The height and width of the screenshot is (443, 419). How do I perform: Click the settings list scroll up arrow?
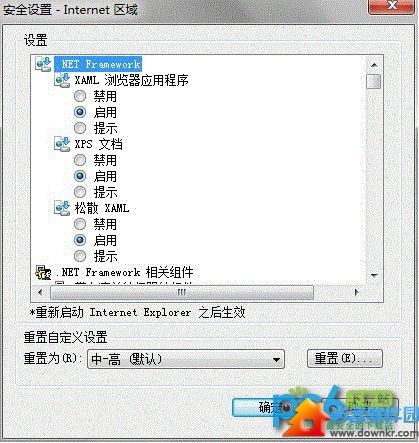(x=374, y=65)
